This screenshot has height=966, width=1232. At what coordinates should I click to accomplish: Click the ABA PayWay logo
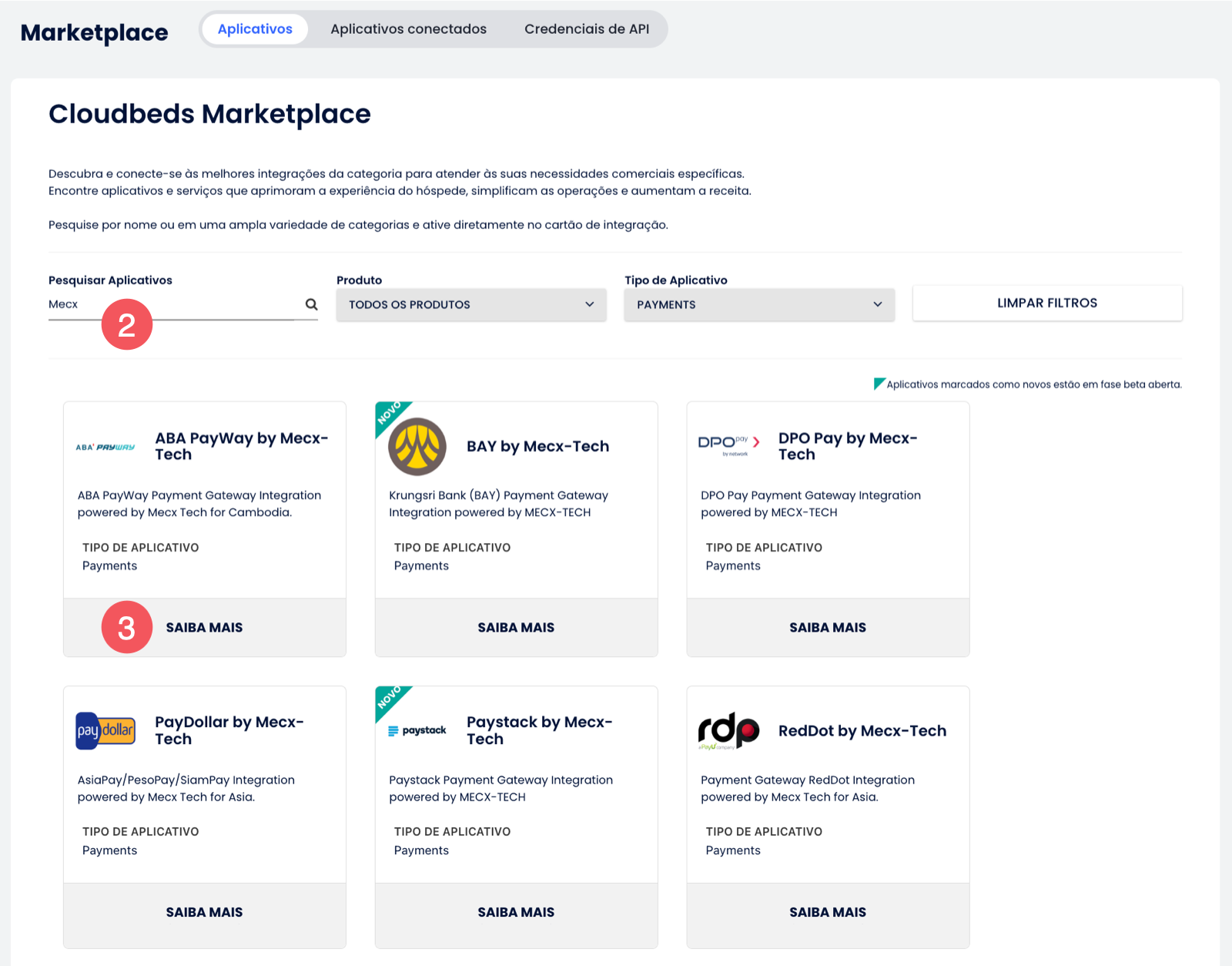(x=105, y=447)
